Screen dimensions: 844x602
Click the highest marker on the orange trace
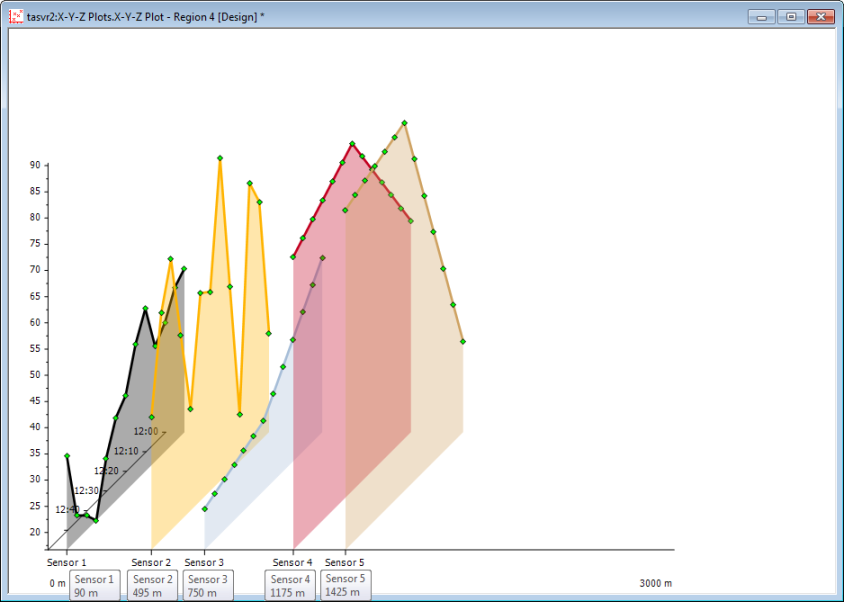[x=220, y=158]
